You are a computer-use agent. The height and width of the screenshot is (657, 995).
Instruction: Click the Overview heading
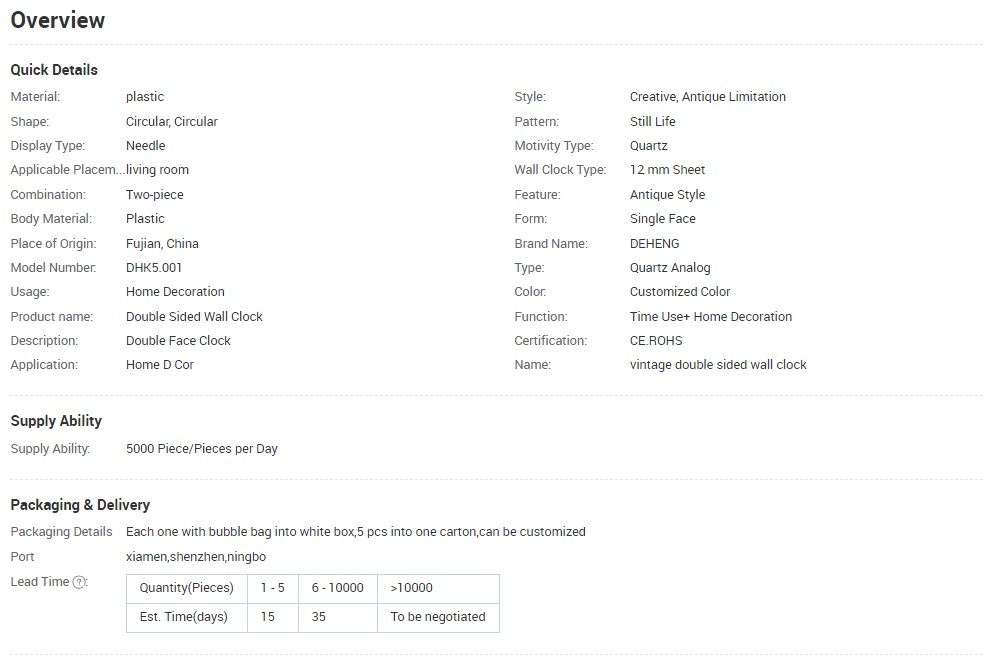pyautogui.click(x=58, y=20)
